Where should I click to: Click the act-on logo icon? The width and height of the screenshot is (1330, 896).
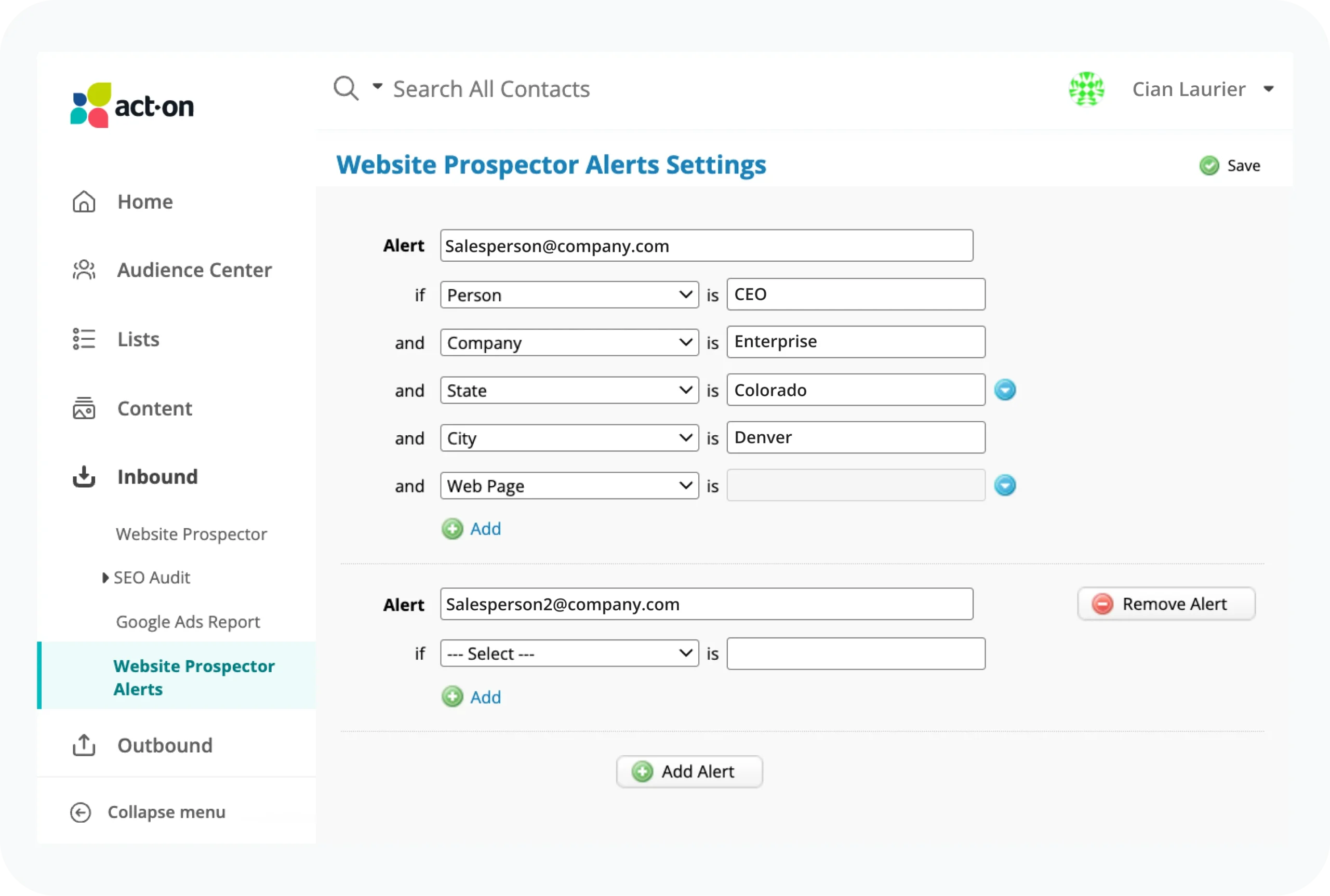(x=90, y=105)
